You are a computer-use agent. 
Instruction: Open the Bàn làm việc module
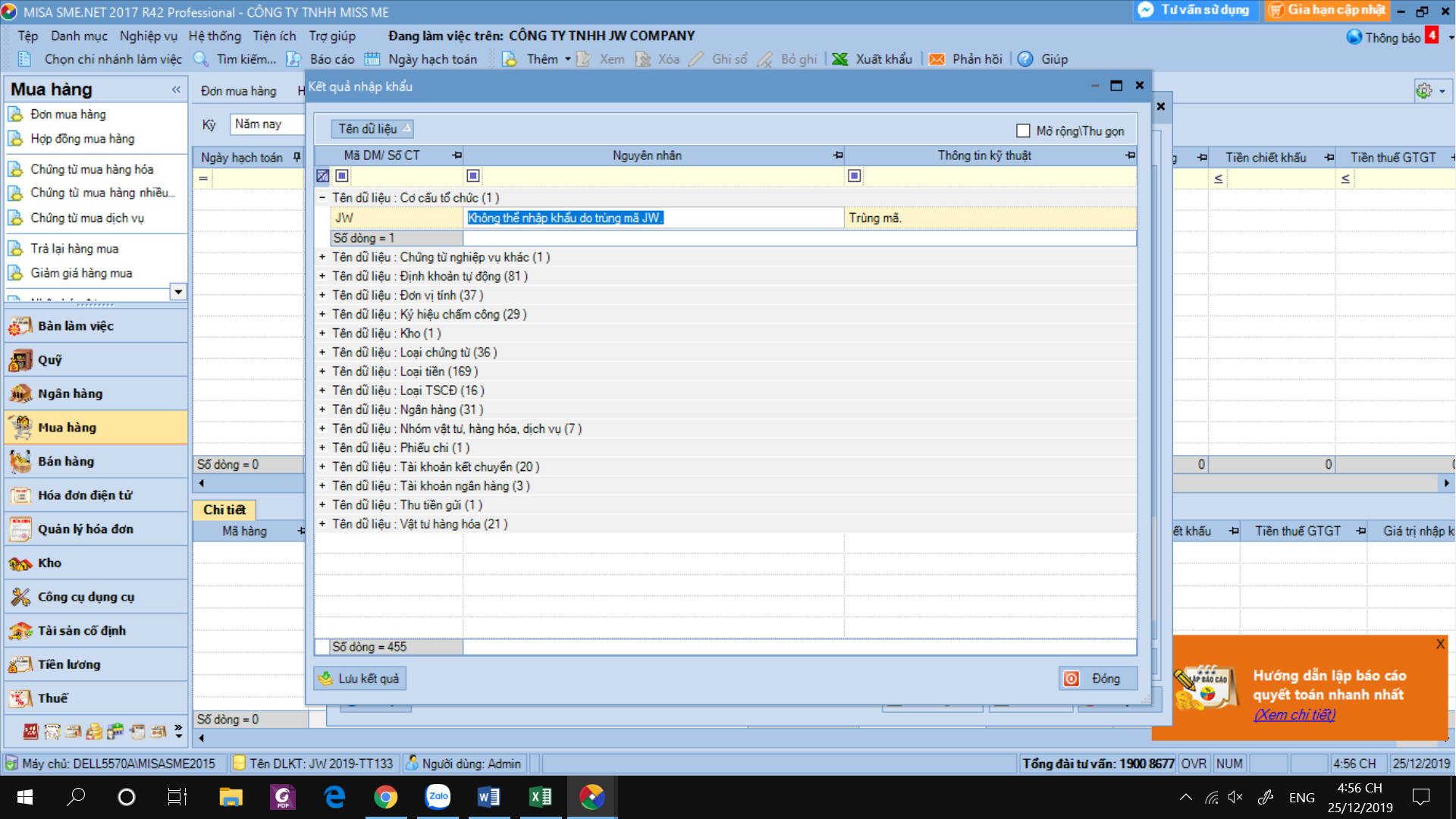[96, 326]
